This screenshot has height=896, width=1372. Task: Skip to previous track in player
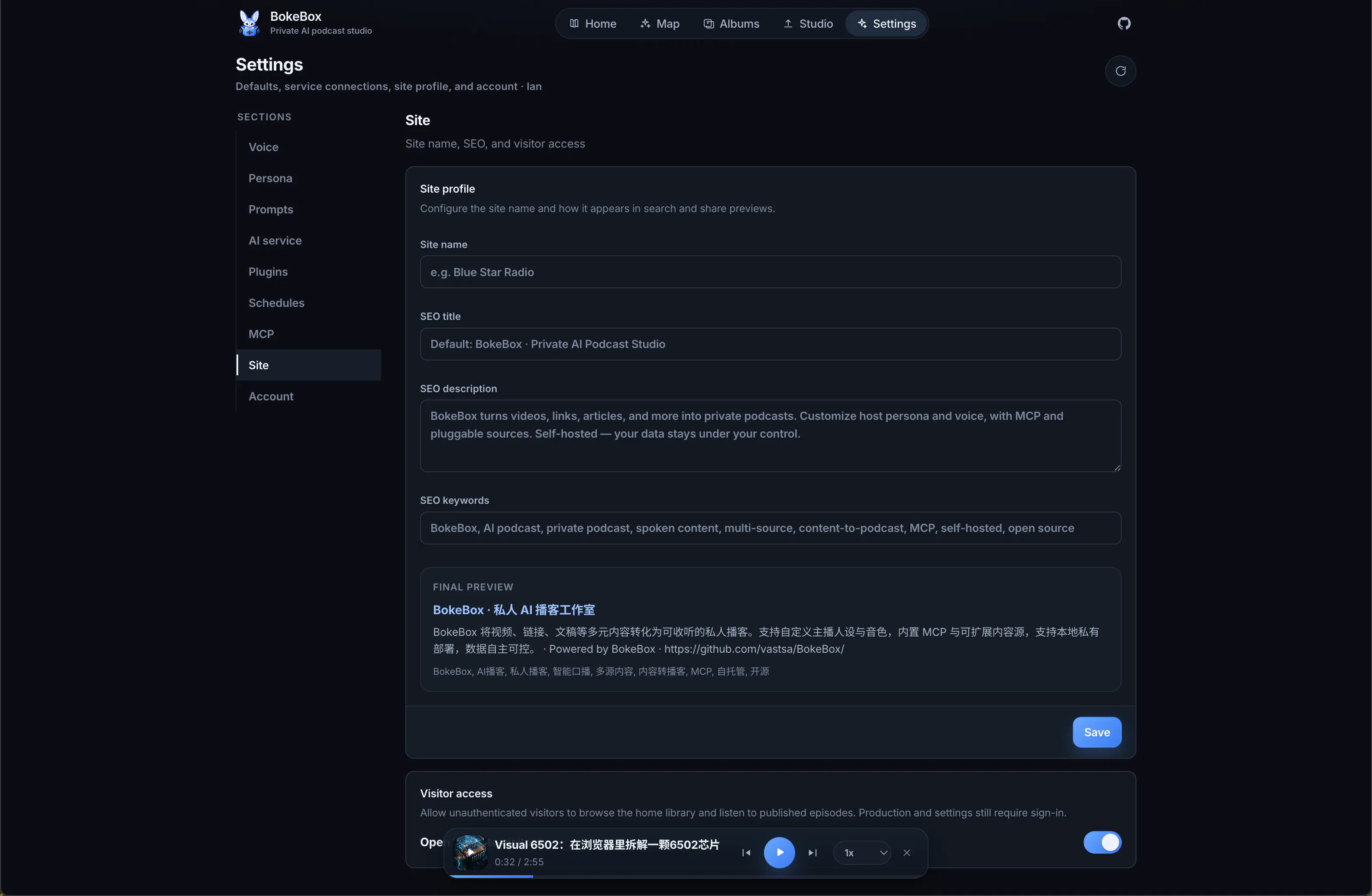tap(746, 853)
